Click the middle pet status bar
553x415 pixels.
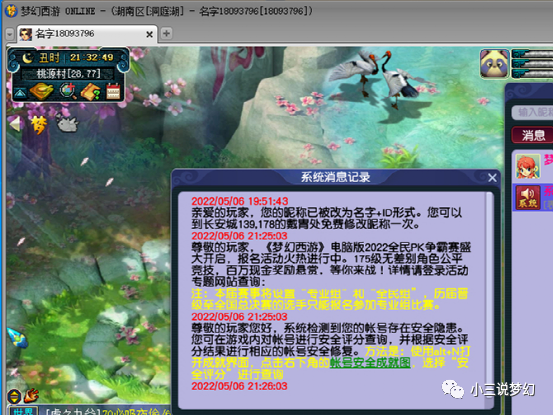(x=533, y=64)
